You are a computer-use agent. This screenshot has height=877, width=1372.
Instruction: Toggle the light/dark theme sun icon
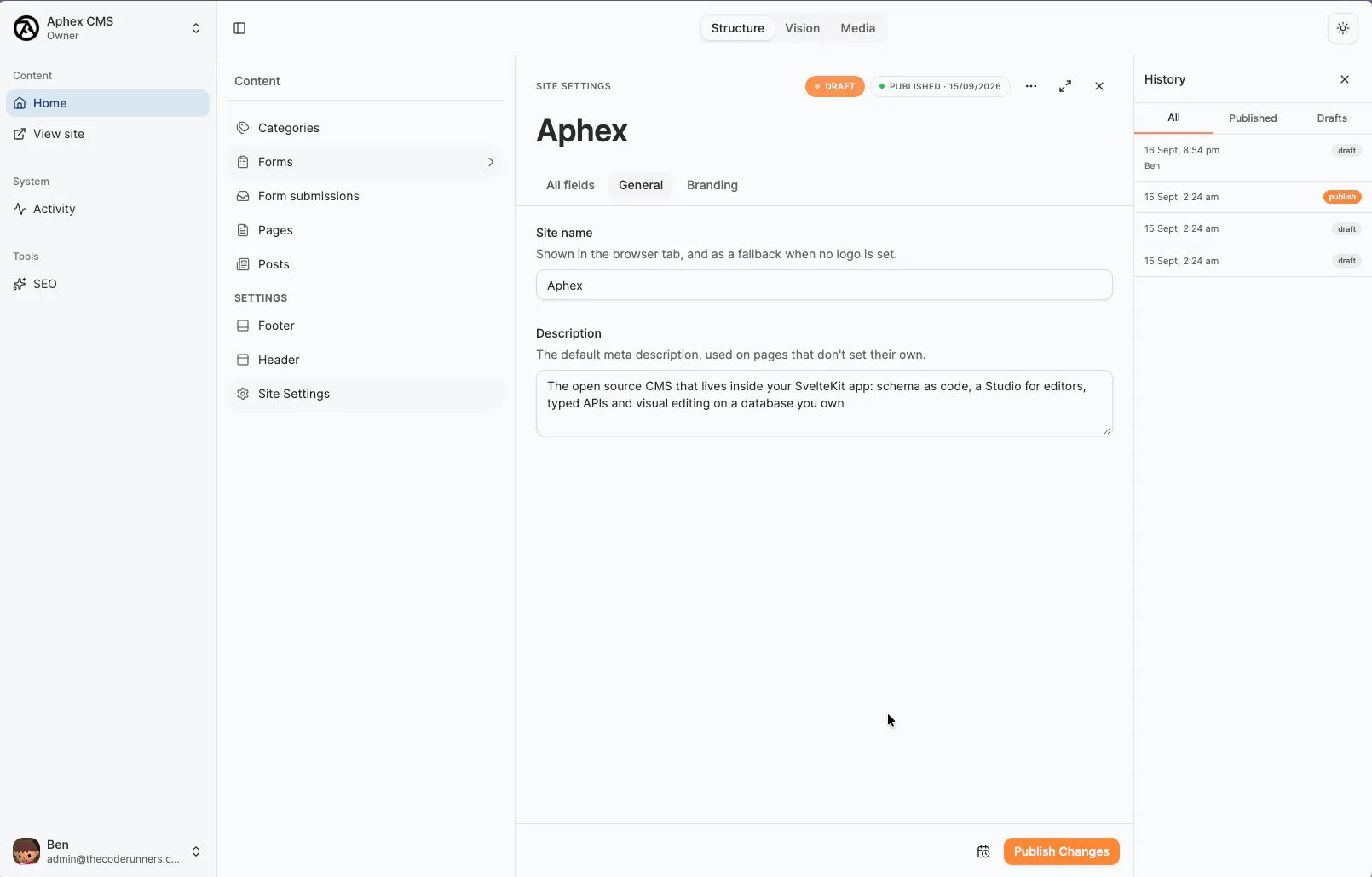click(x=1343, y=28)
